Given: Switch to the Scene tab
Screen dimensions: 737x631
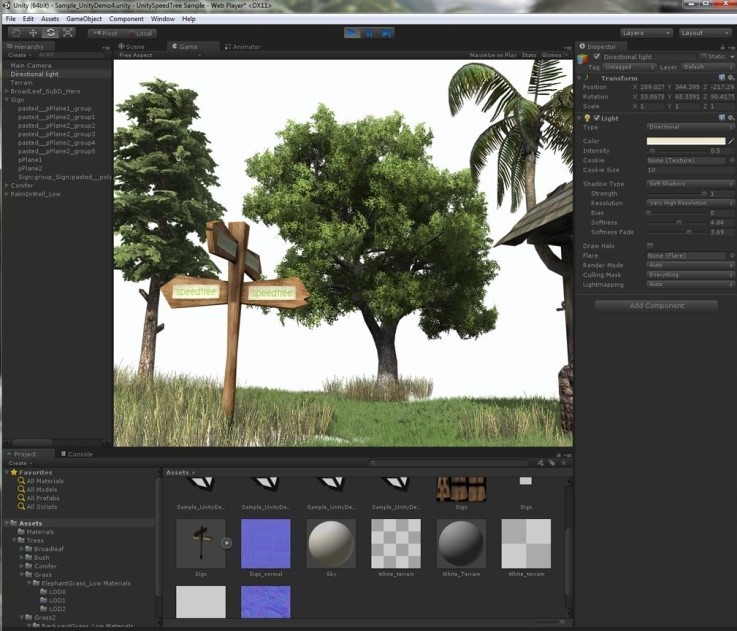Looking at the screenshot, I should click(133, 46).
